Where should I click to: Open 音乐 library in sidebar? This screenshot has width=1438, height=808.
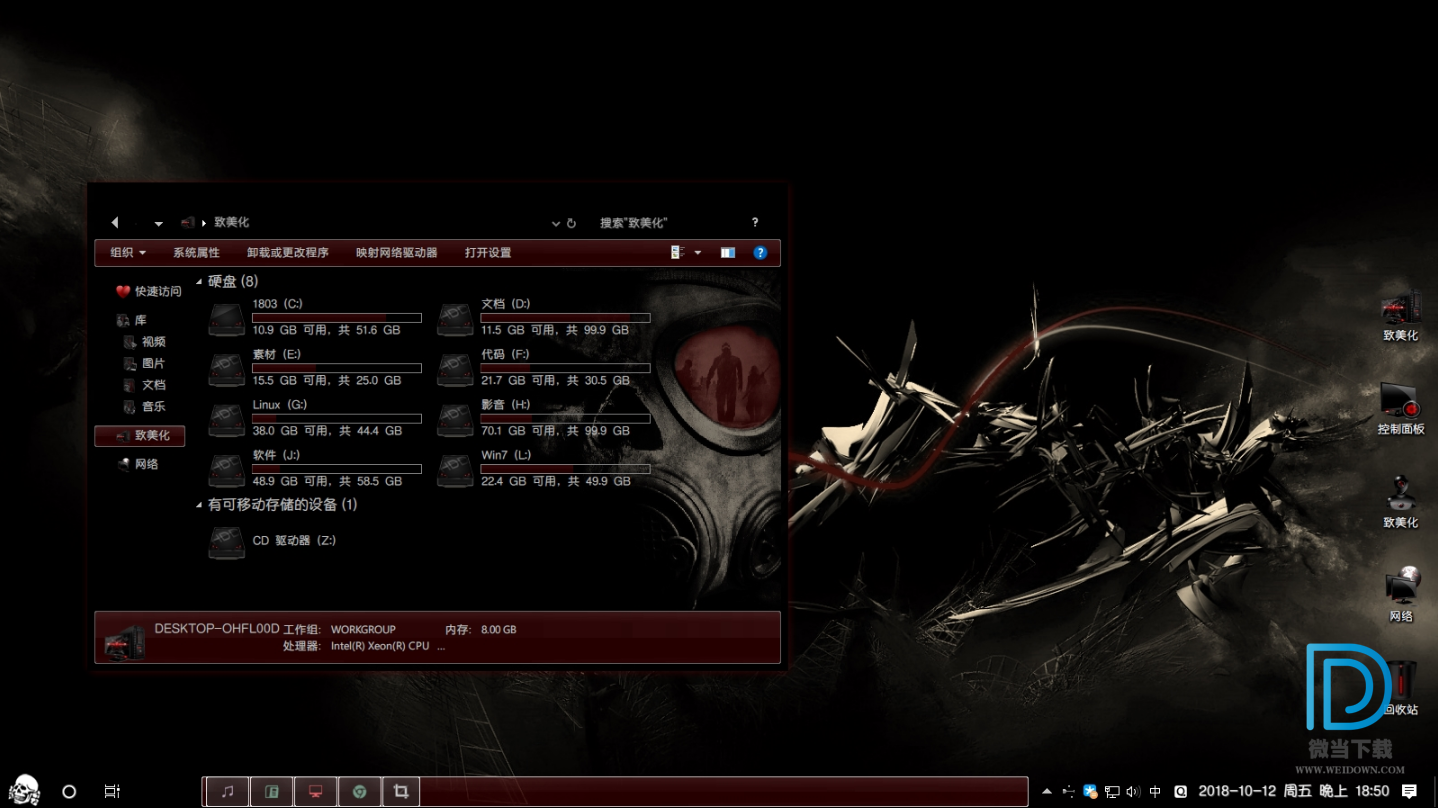[x=145, y=406]
